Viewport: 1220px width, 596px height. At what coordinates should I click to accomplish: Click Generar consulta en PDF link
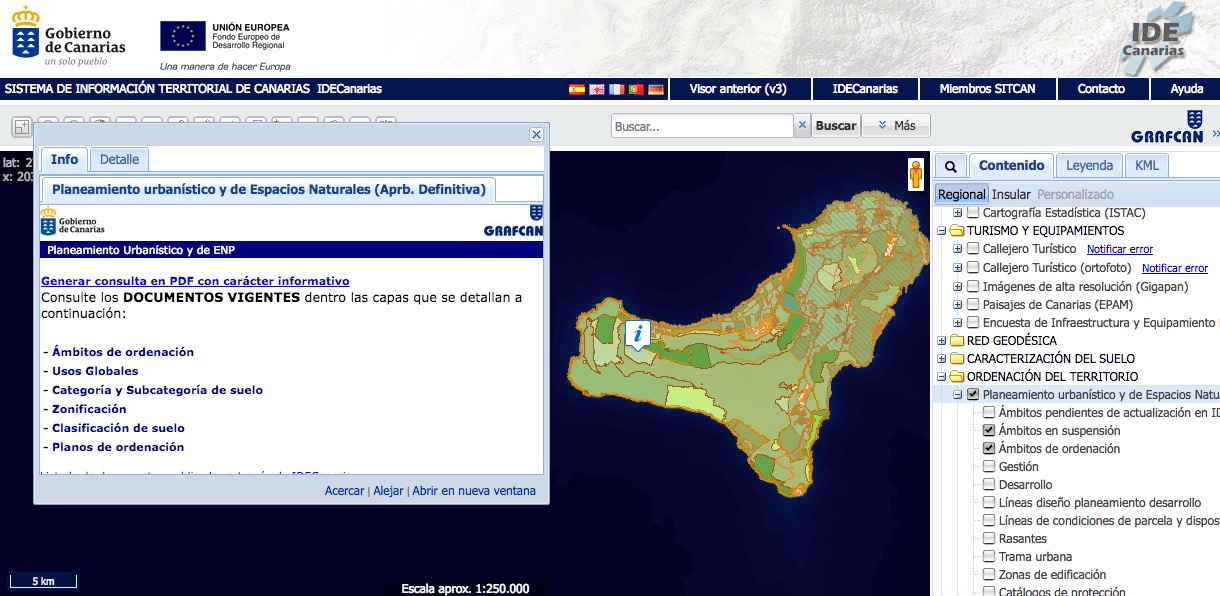(195, 281)
